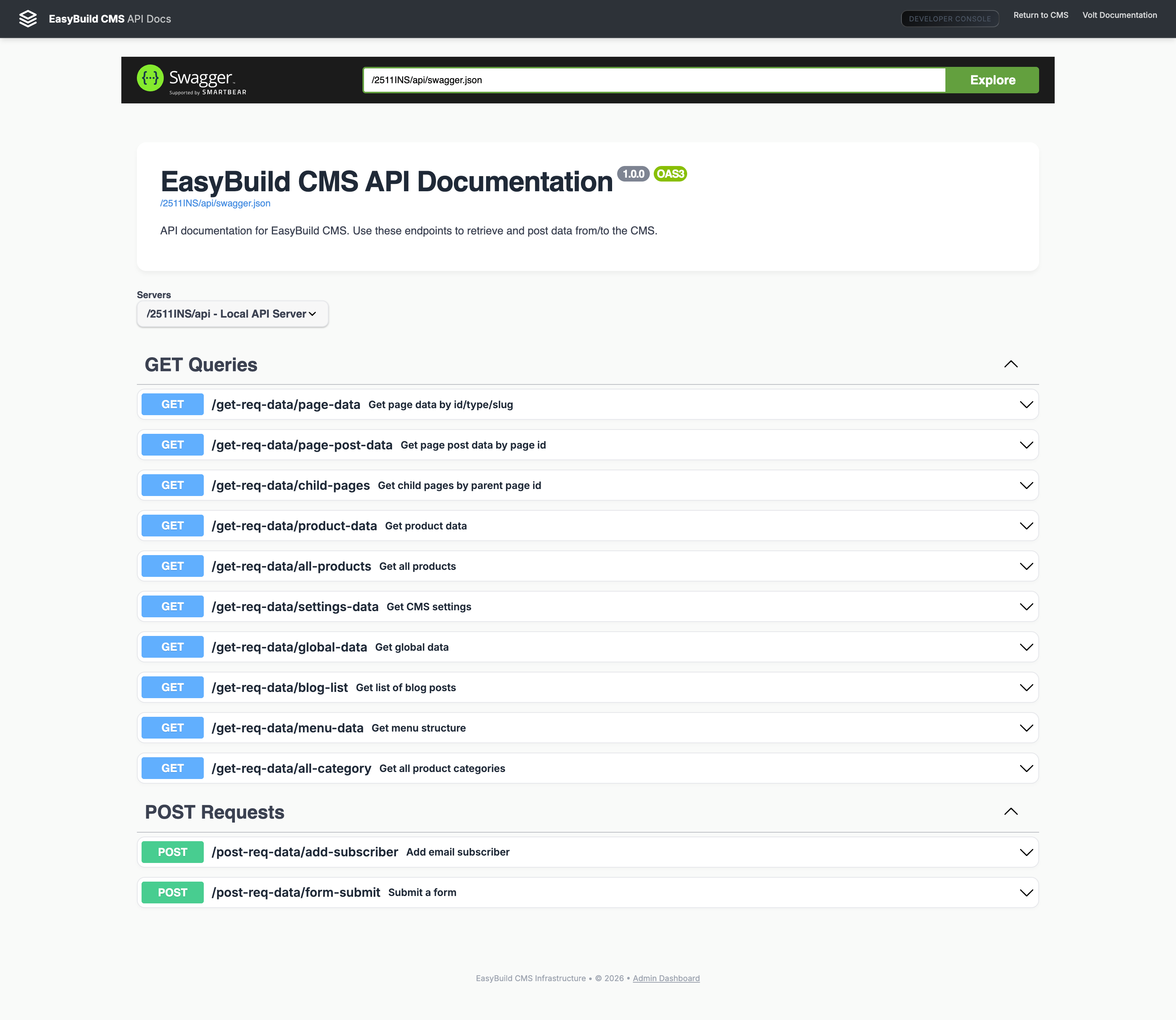
Task: Click description 'Get list of blog posts'
Action: coord(406,688)
